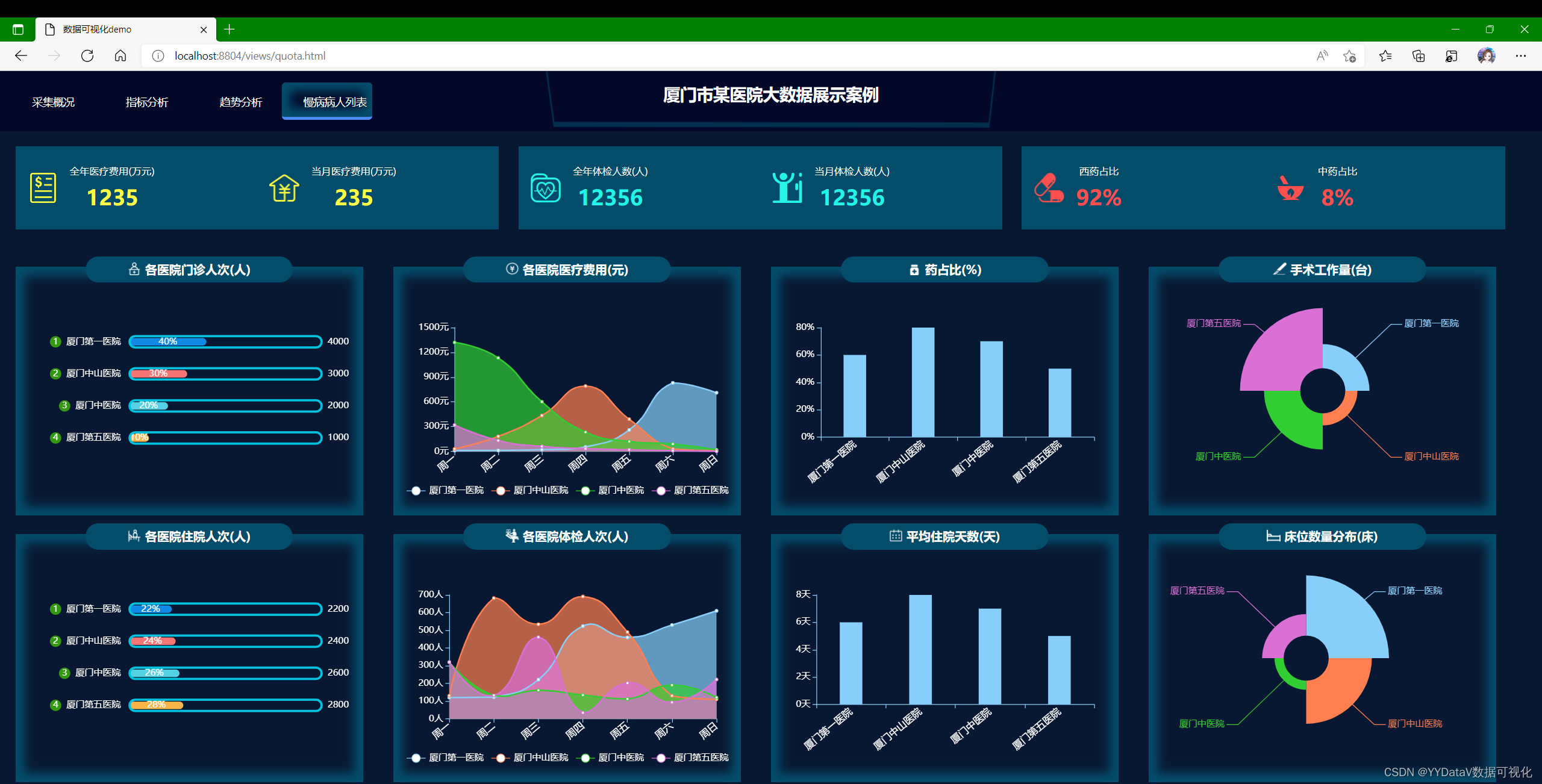
Task: Click the browser refresh button
Action: click(87, 55)
